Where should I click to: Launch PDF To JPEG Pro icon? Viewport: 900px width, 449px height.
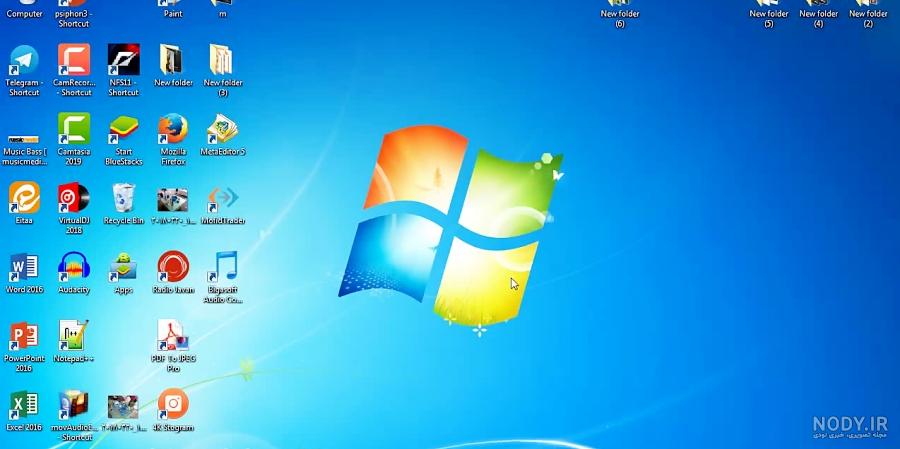173,335
